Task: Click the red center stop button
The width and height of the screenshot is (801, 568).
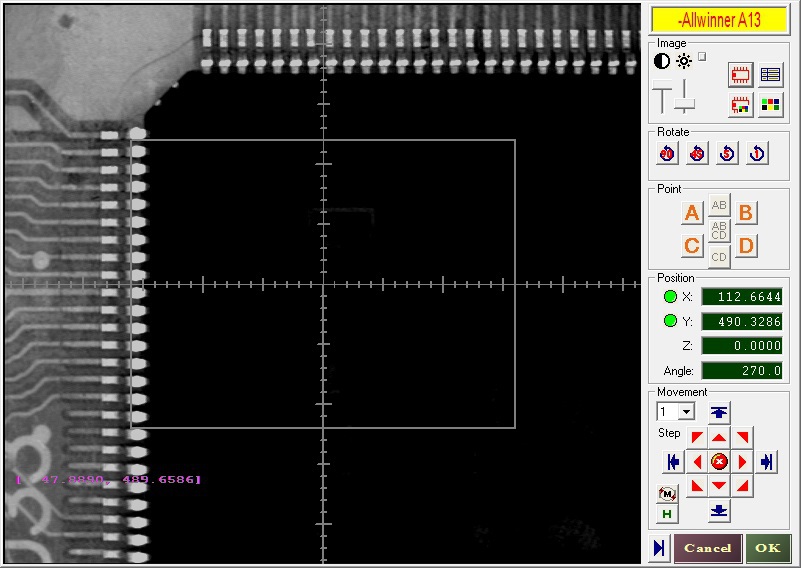Action: click(719, 462)
